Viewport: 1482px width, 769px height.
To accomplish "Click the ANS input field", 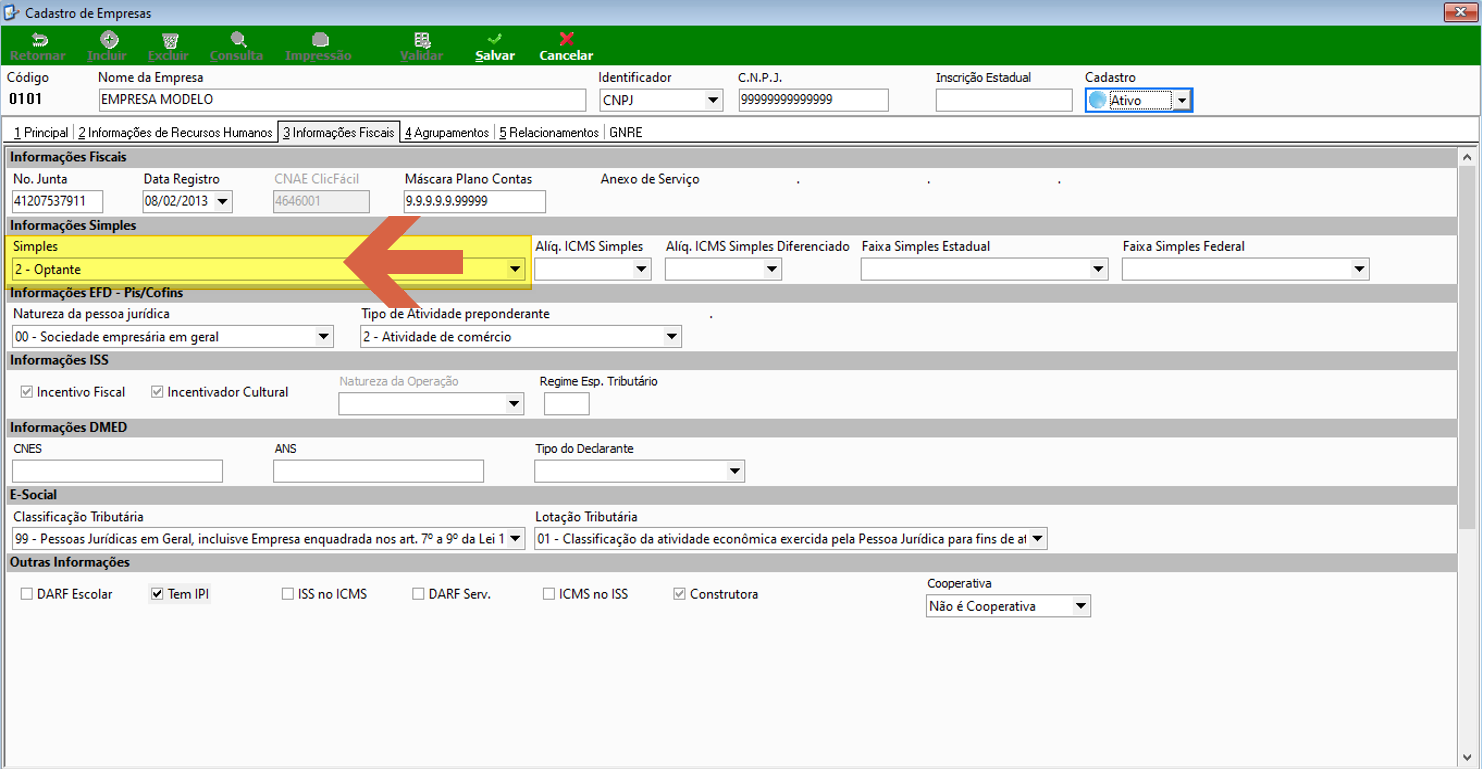I will point(379,471).
